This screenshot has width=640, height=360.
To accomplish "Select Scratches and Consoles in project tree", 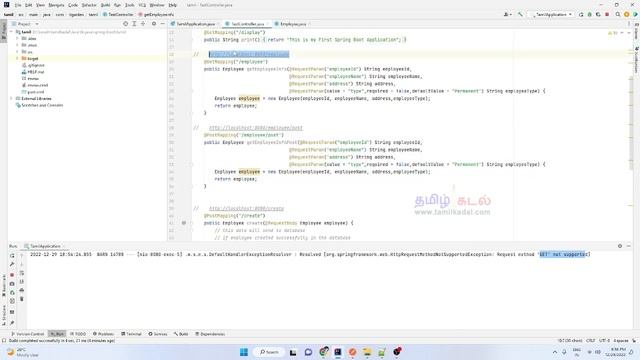I will point(39,105).
